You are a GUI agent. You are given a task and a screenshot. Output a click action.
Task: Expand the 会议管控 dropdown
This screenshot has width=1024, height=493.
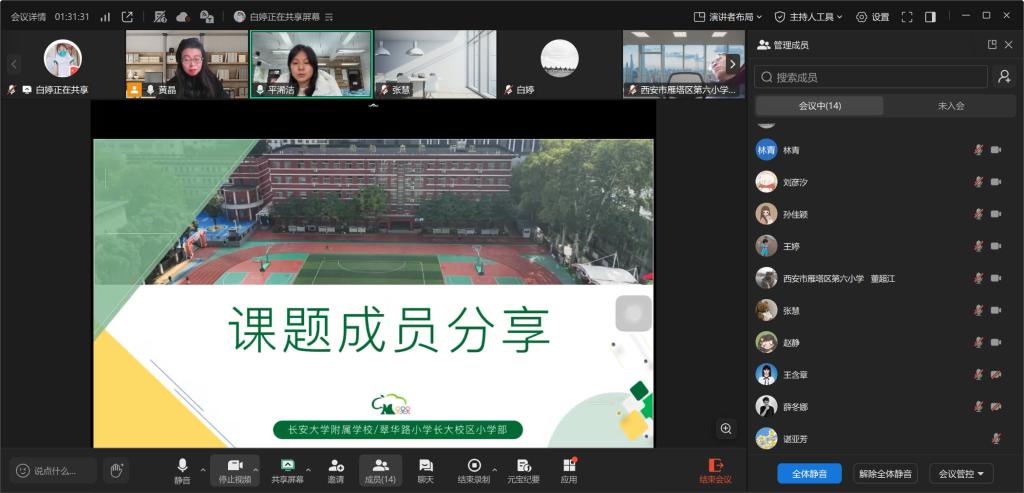pos(961,473)
